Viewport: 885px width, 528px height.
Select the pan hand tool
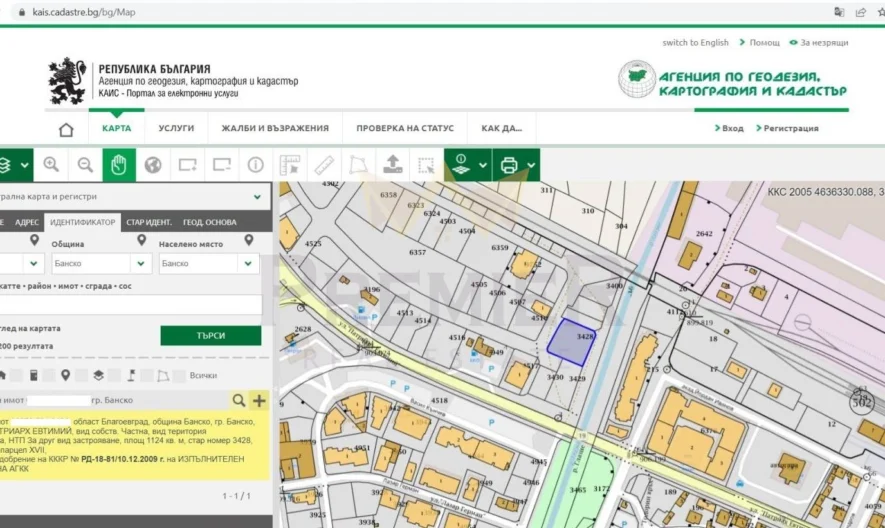click(x=118, y=165)
